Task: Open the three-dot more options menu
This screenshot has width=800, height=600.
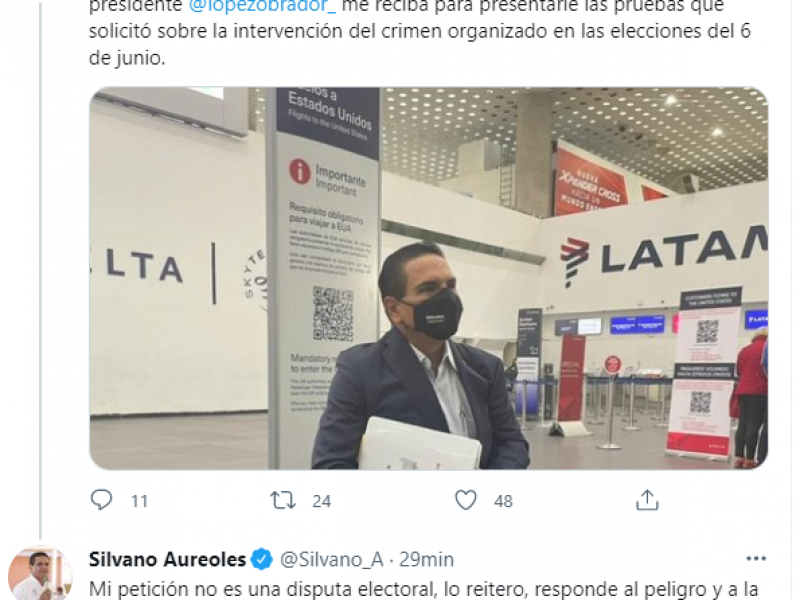Action: [756, 559]
